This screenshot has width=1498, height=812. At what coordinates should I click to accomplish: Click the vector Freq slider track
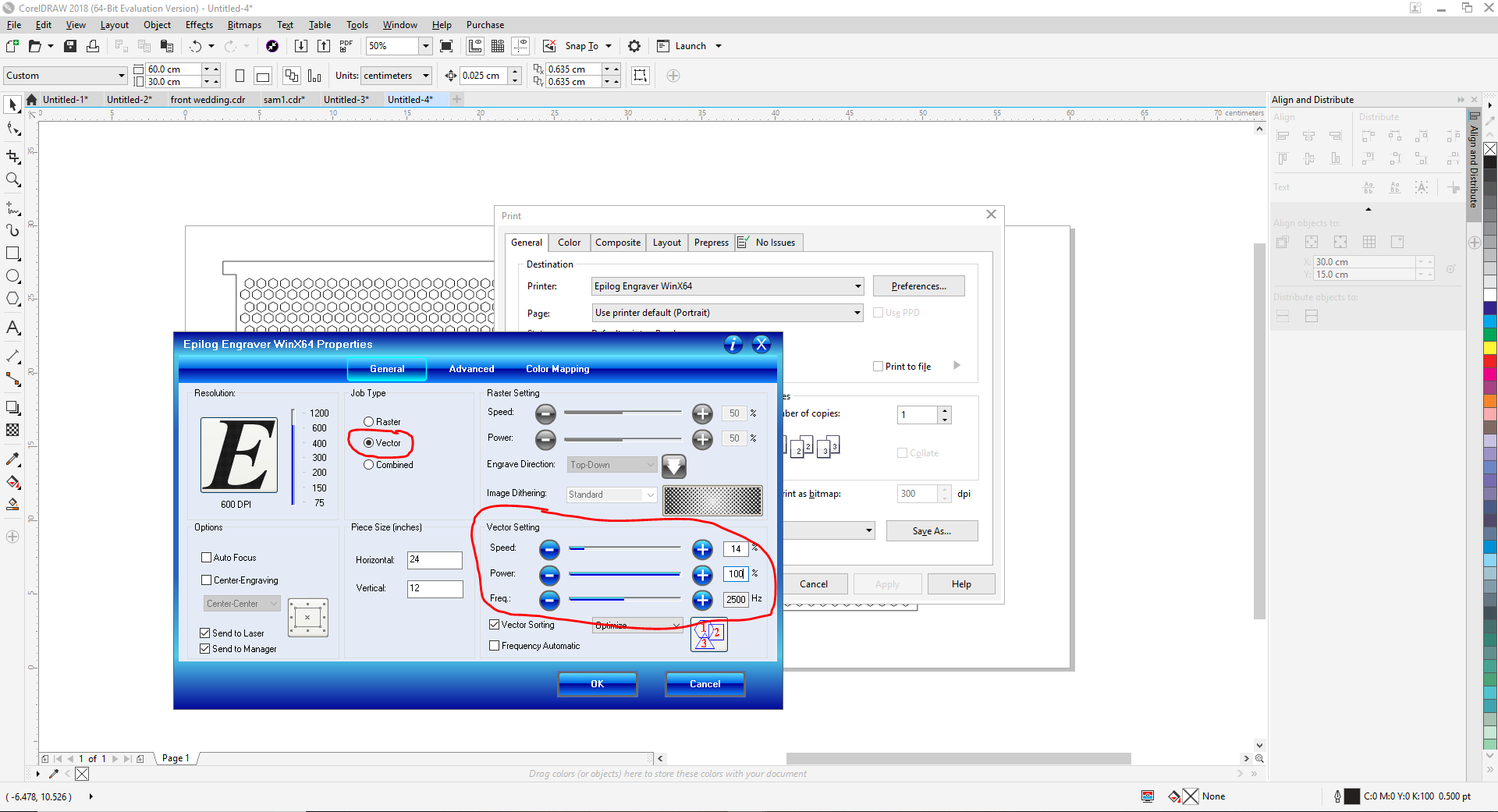[x=625, y=599]
